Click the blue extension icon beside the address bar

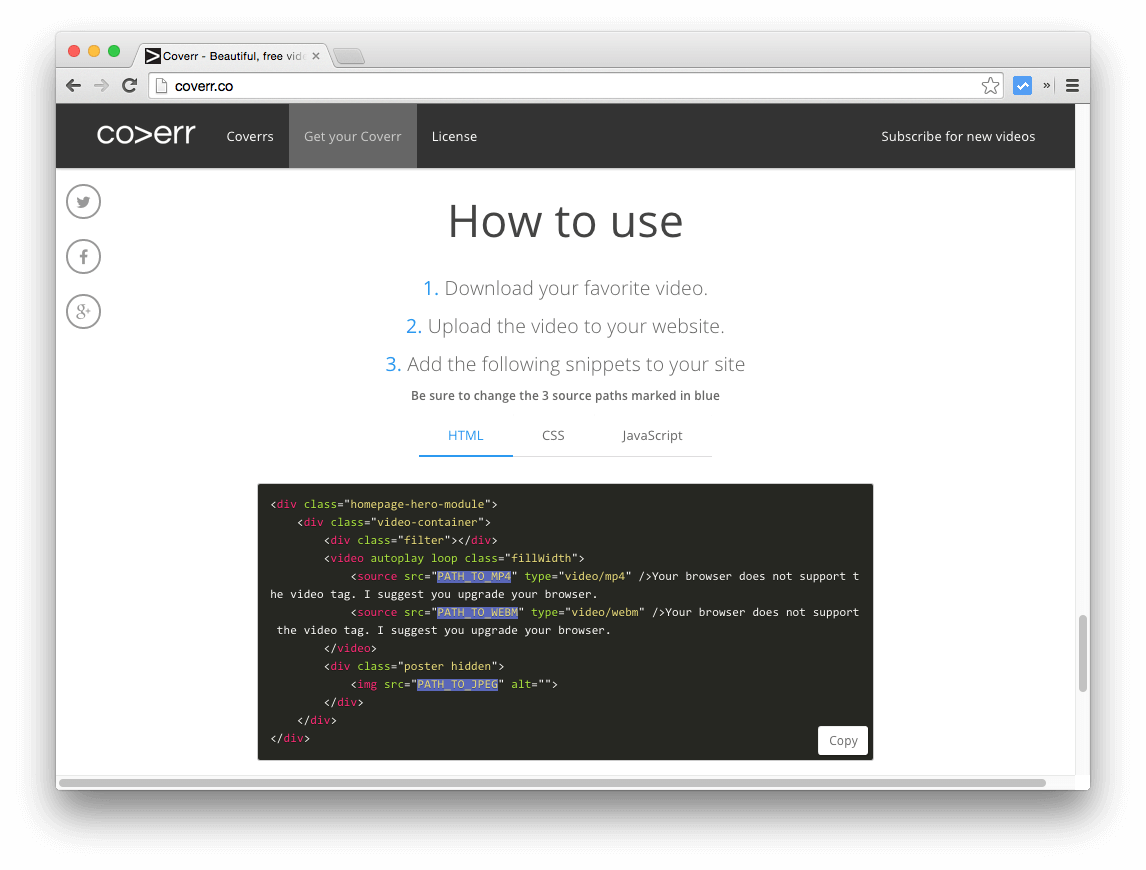pyautogui.click(x=1022, y=85)
